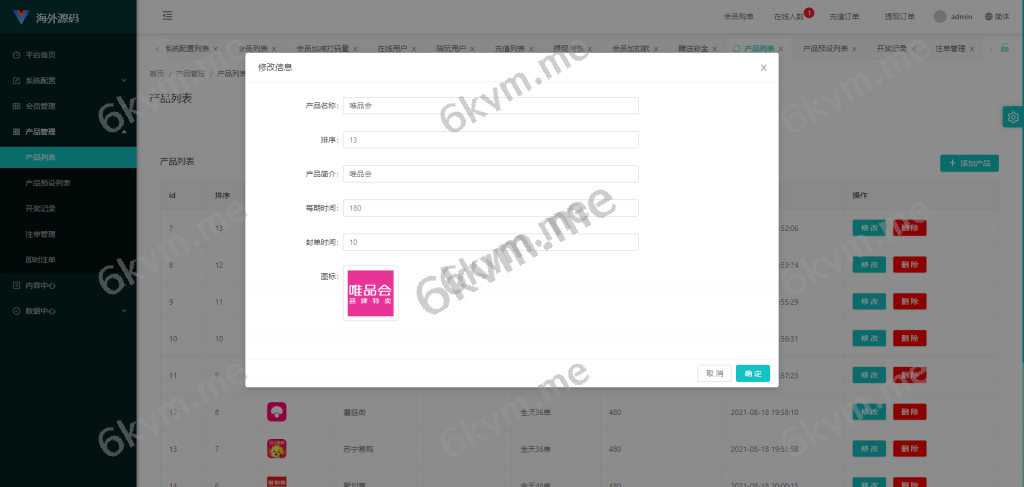The height and width of the screenshot is (487, 1024).
Task: Toggle the sidebar collapse hamburger icon
Action: coord(167,16)
